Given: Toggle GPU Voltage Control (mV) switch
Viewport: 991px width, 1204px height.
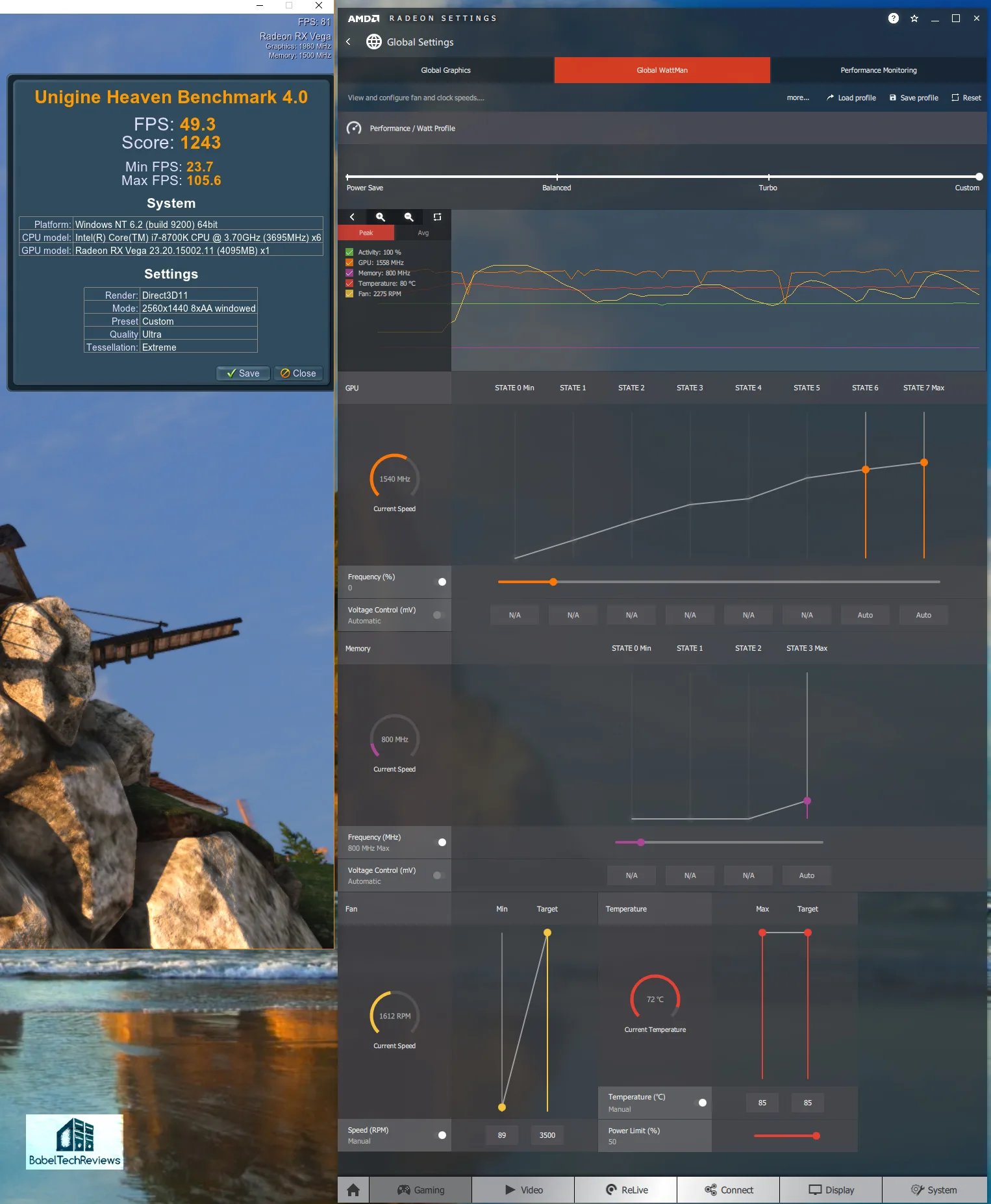Looking at the screenshot, I should 440,615.
